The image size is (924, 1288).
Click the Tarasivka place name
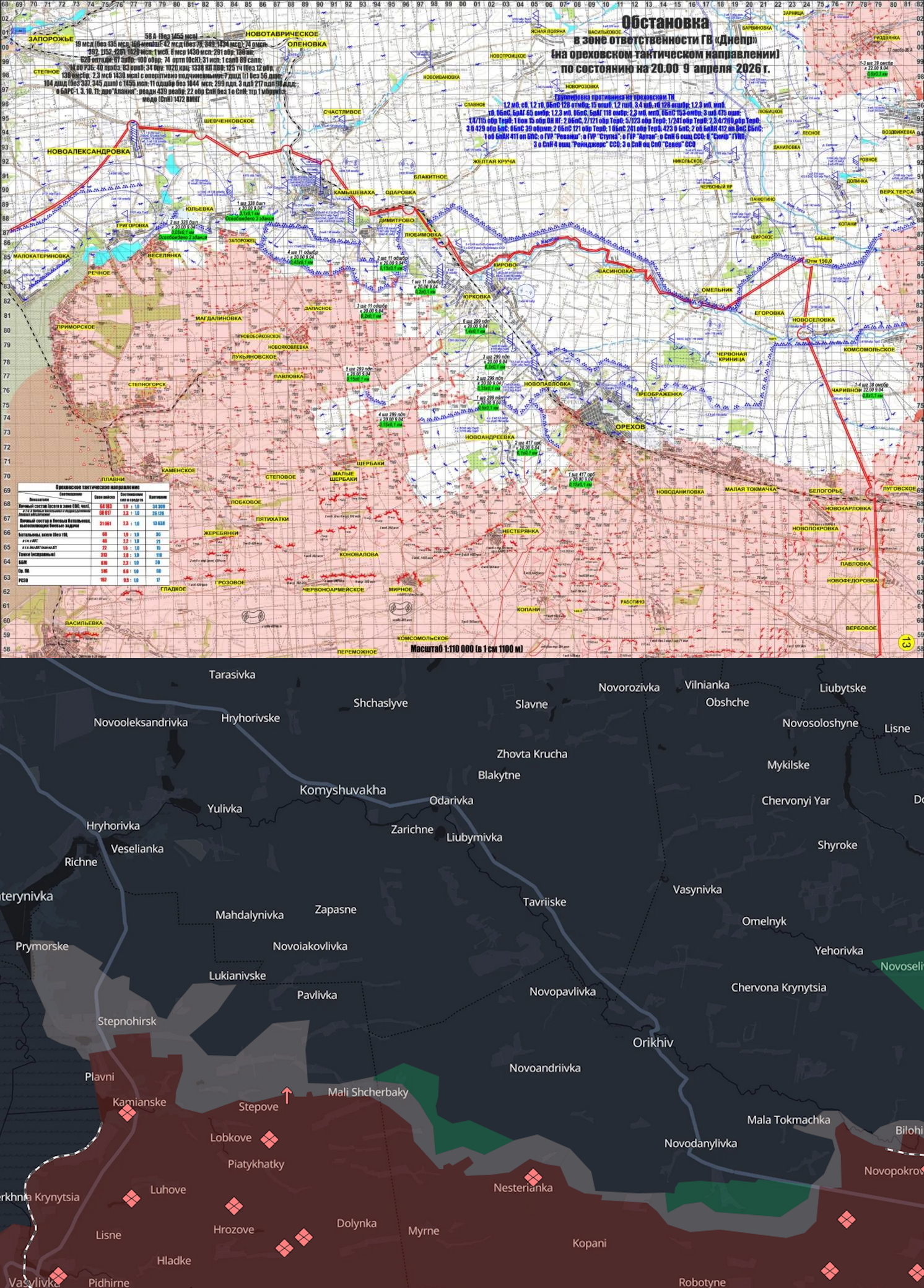[232, 675]
